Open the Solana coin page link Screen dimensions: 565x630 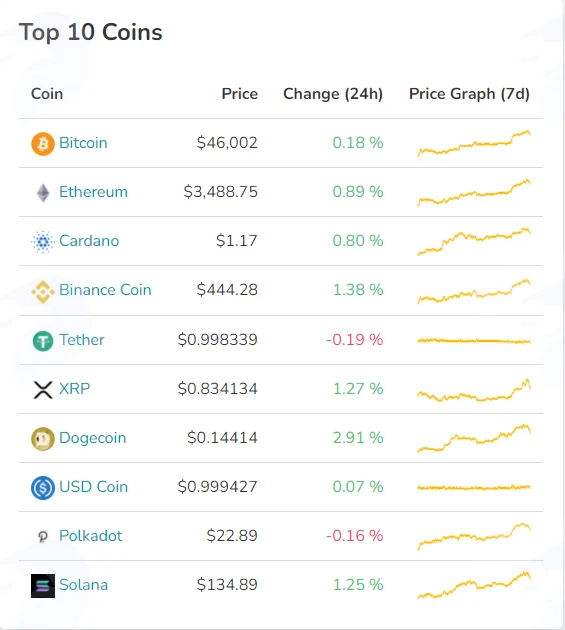pyautogui.click(x=84, y=585)
